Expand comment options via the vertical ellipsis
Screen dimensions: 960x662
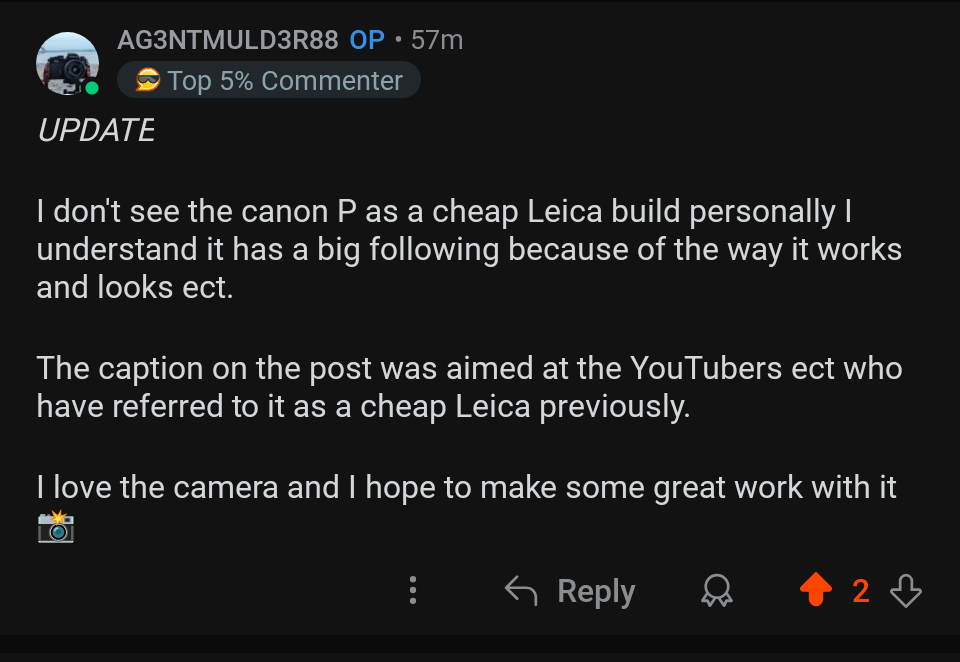[x=413, y=591]
